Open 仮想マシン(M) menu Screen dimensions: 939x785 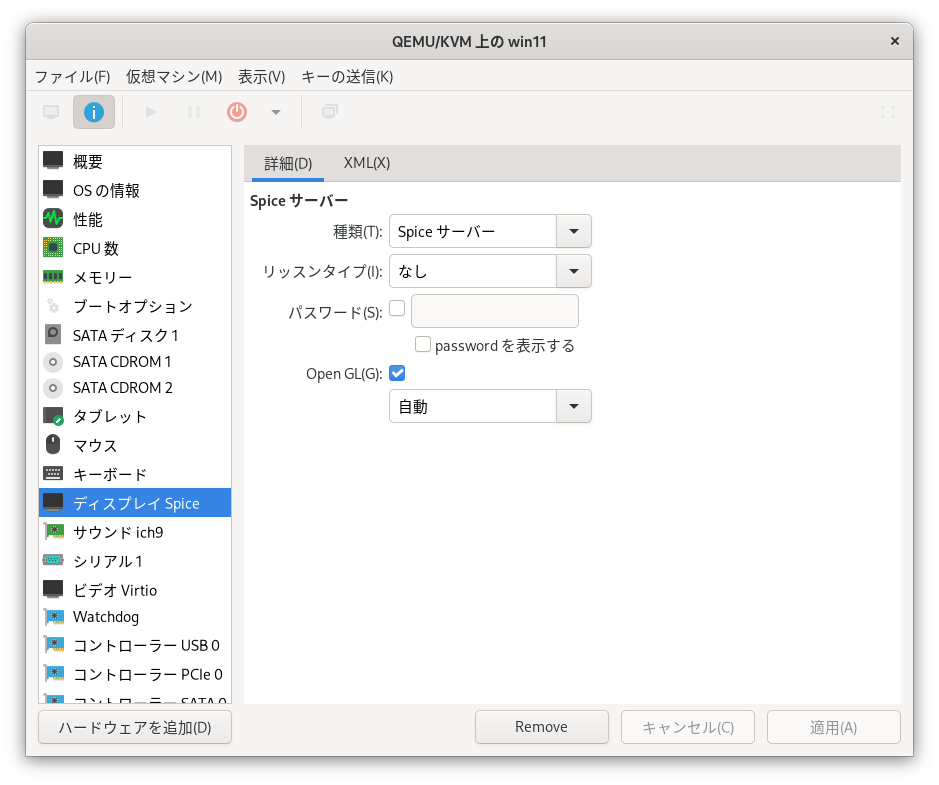coord(174,77)
